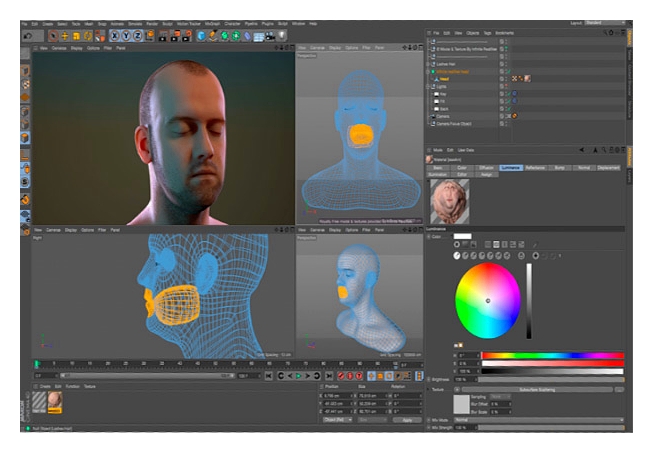
Task: Switch to the Bump material tab
Action: tap(559, 168)
